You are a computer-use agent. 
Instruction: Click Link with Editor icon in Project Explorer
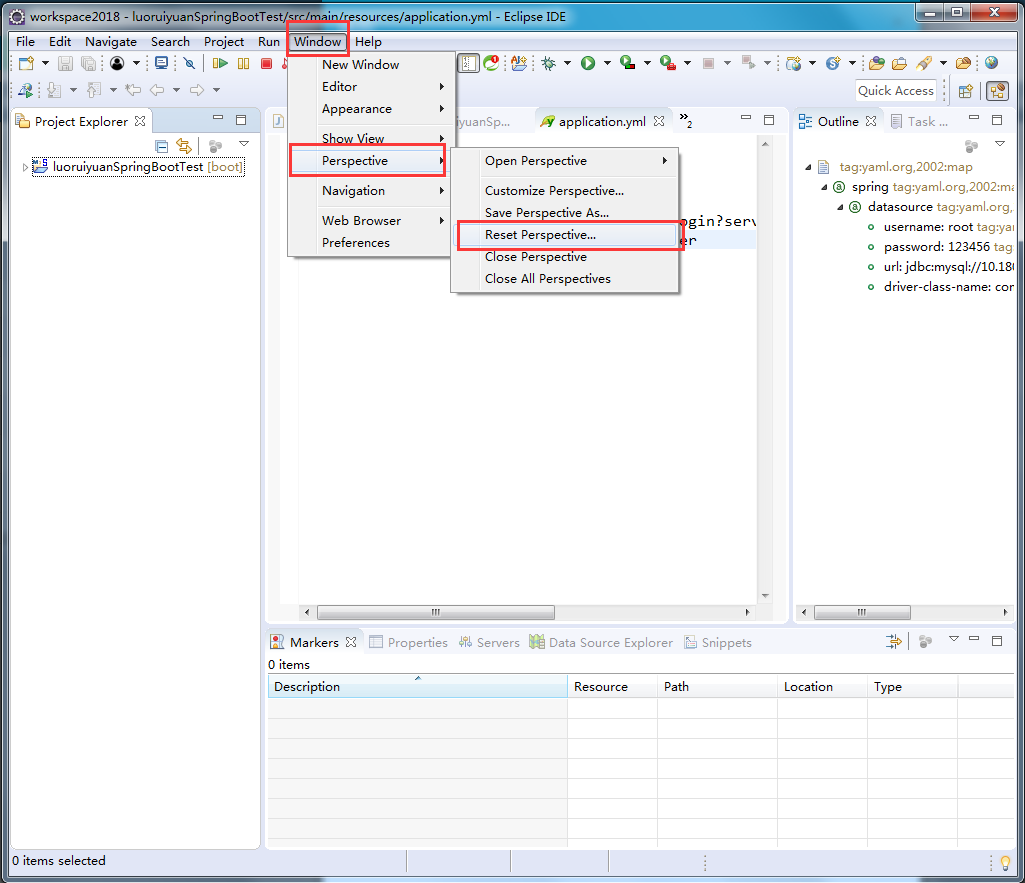pyautogui.click(x=184, y=146)
